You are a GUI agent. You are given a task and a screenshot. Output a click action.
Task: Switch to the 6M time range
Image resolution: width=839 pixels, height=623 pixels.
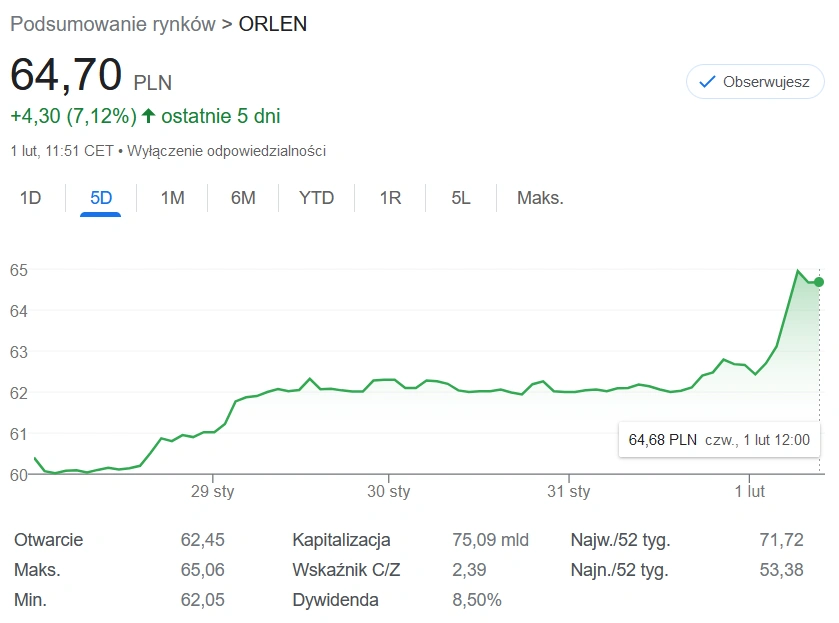(x=243, y=198)
